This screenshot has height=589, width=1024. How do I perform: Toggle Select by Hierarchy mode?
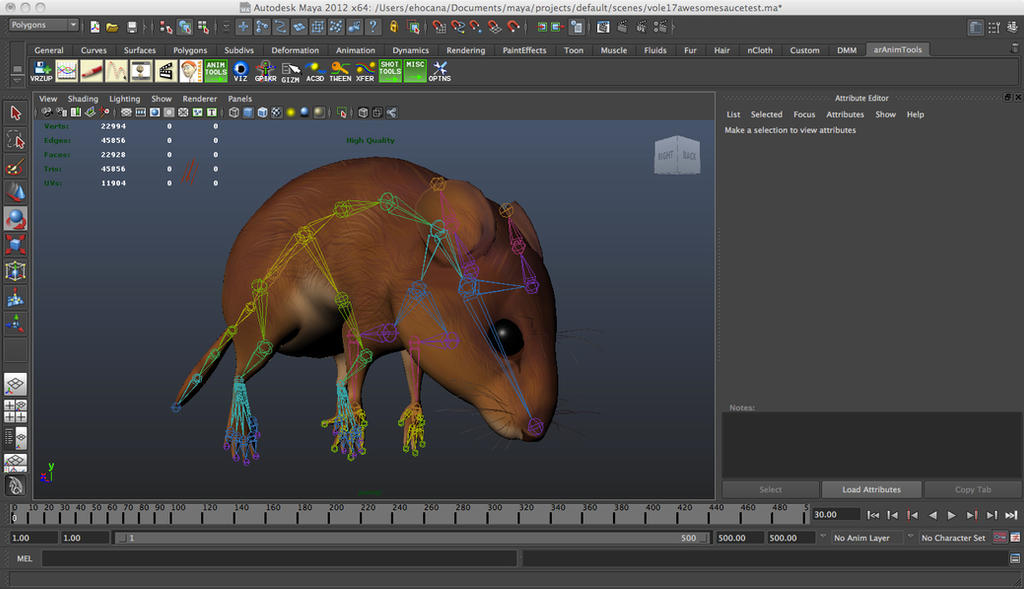click(166, 27)
